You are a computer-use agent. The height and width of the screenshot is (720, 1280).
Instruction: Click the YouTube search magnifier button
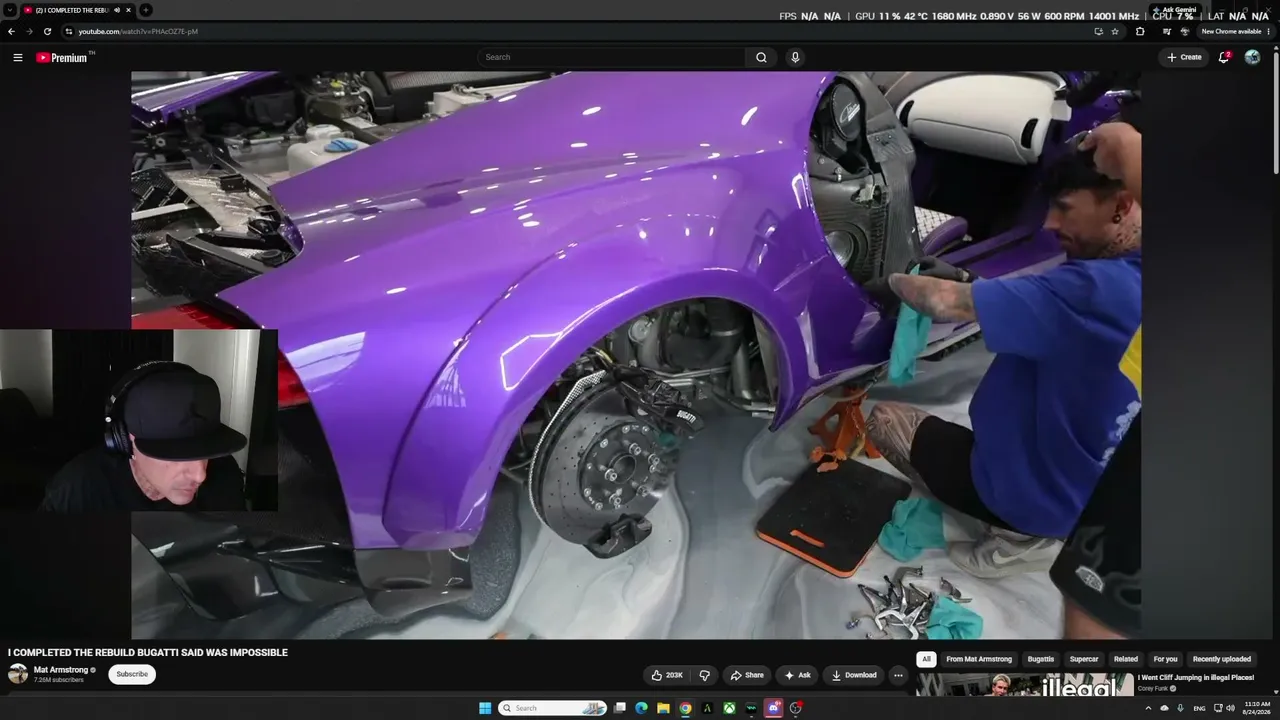(x=761, y=57)
